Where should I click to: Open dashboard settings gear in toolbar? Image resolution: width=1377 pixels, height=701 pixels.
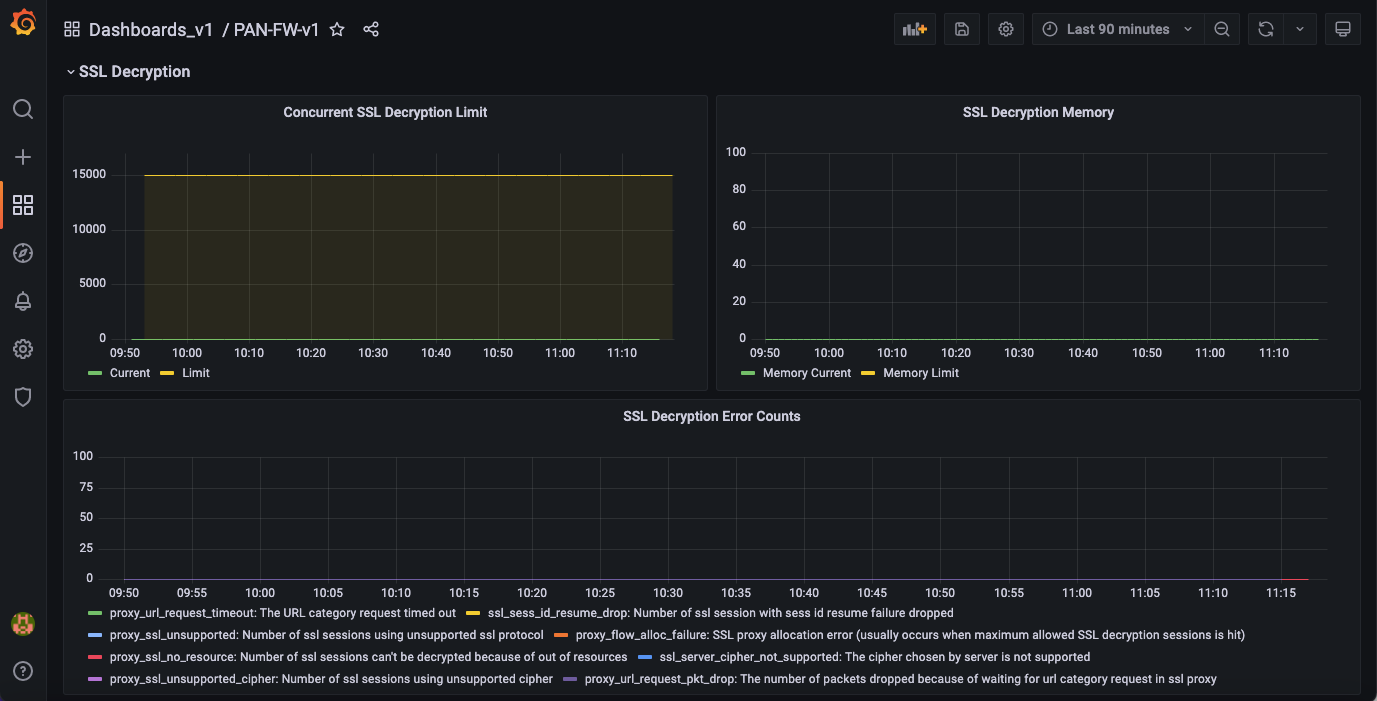pos(1006,29)
